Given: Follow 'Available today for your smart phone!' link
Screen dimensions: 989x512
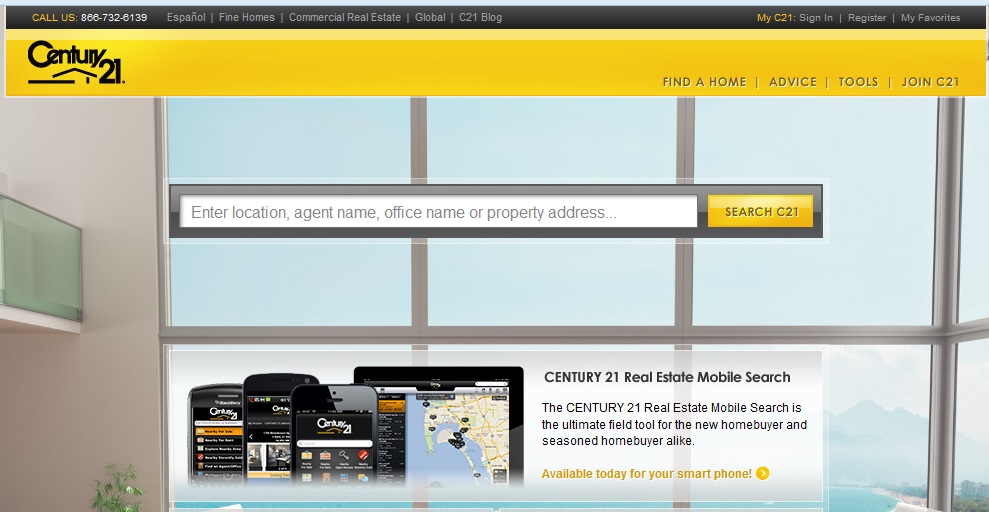Looking at the screenshot, I should click(646, 473).
